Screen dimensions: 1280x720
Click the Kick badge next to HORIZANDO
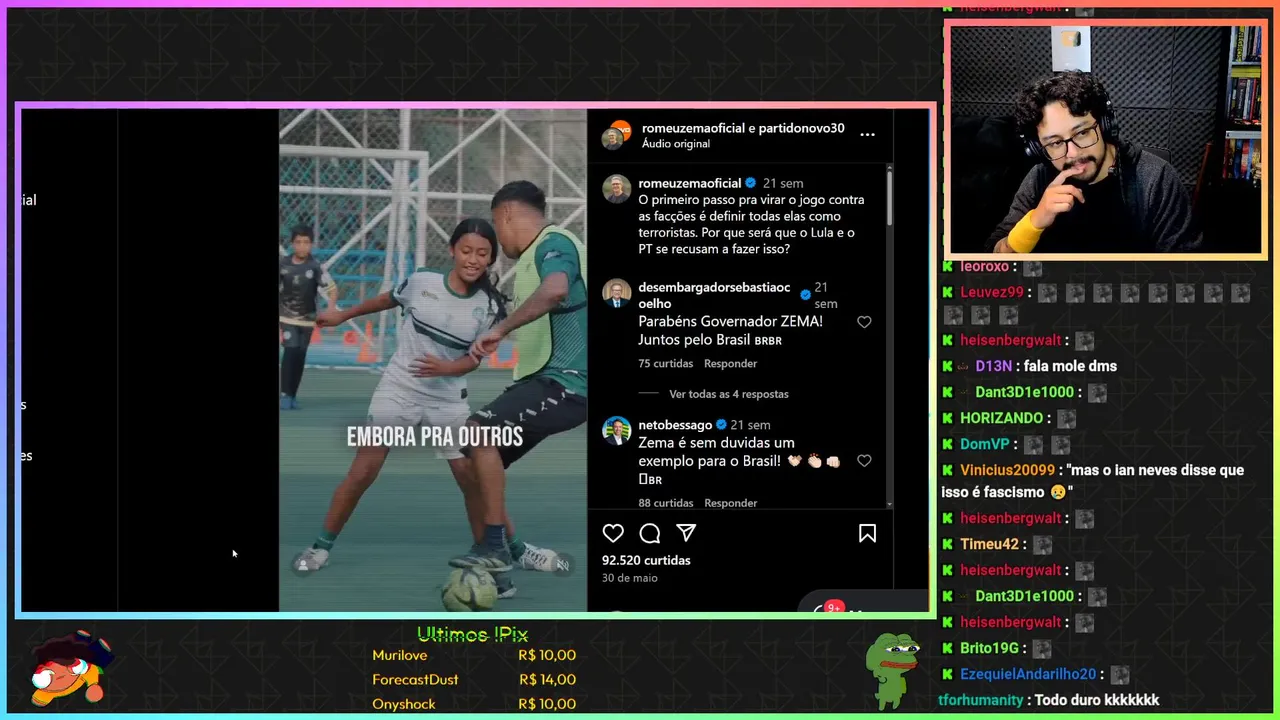947,418
